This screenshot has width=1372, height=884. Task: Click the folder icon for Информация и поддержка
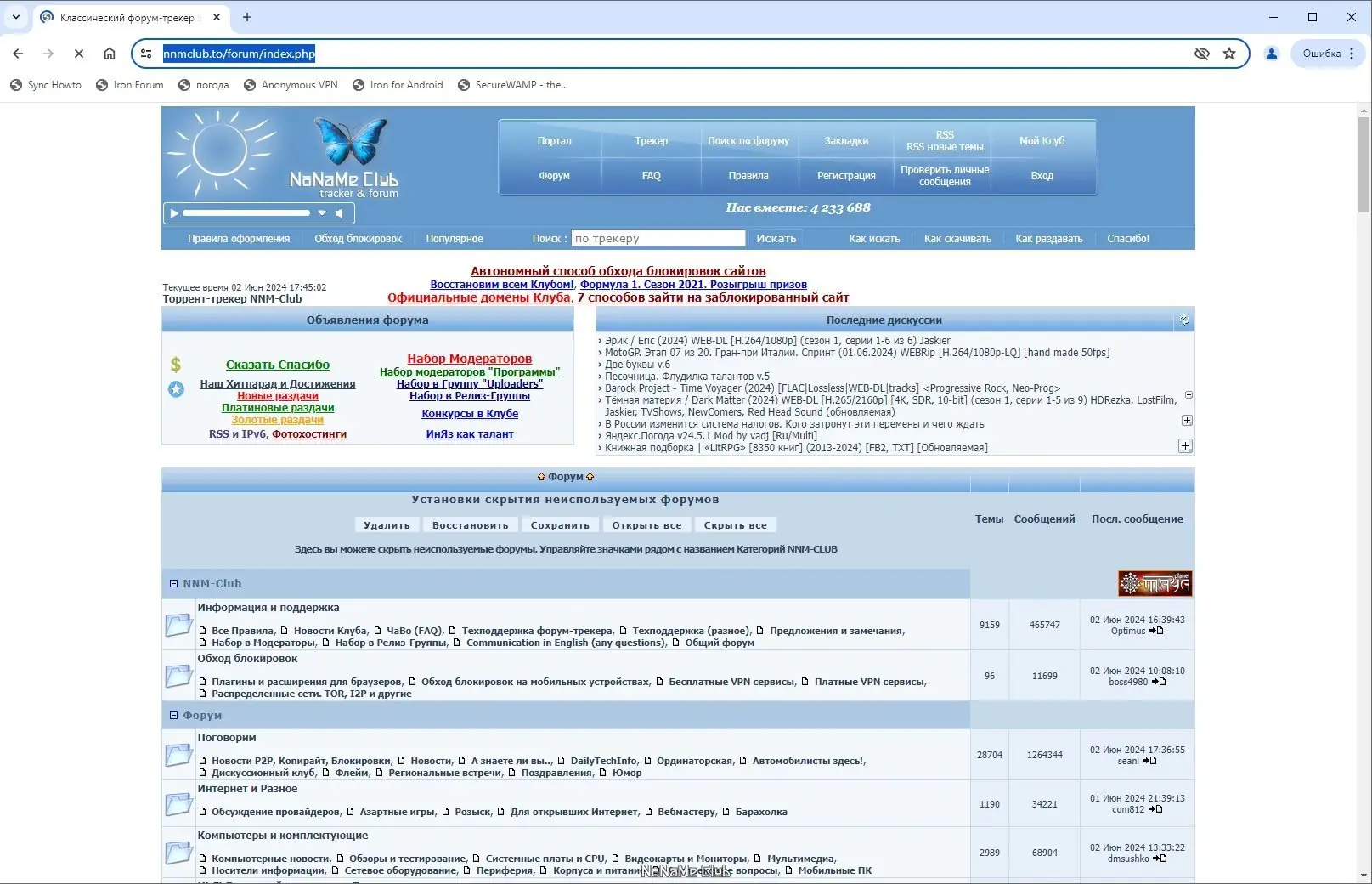click(x=178, y=625)
